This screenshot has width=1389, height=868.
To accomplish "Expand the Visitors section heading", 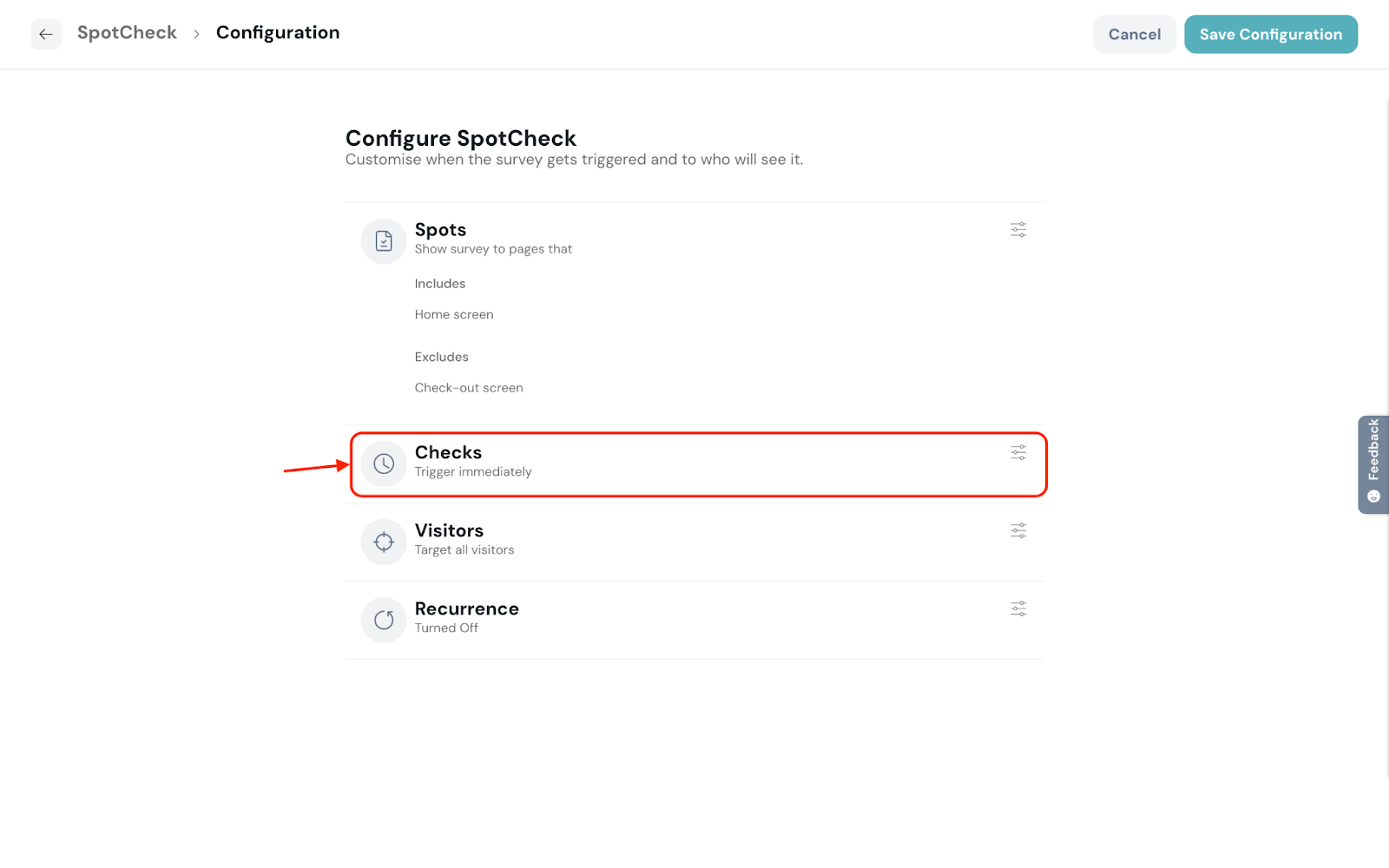I will coord(449,530).
